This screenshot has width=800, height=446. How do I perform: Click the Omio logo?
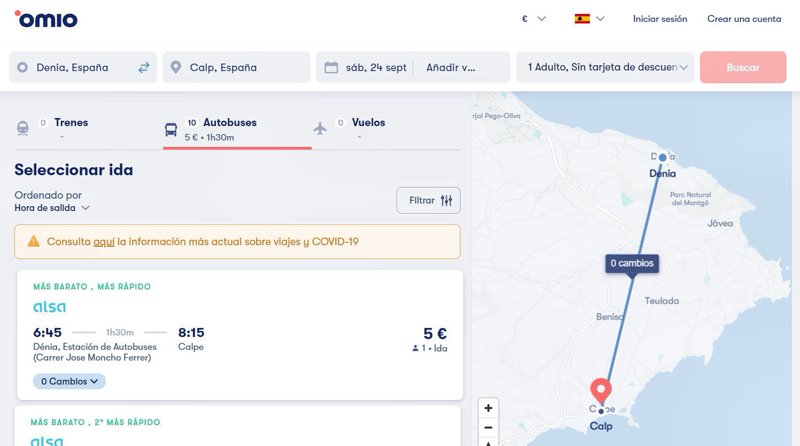pos(46,18)
